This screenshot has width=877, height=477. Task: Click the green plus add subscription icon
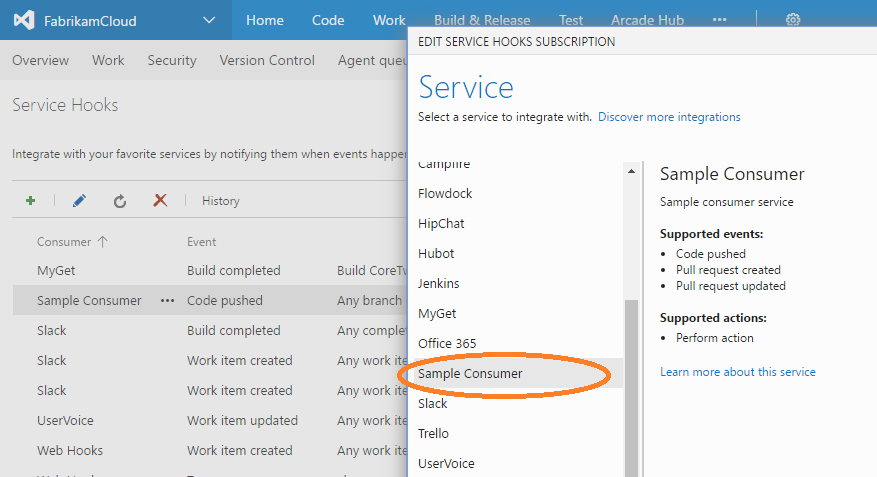(31, 201)
